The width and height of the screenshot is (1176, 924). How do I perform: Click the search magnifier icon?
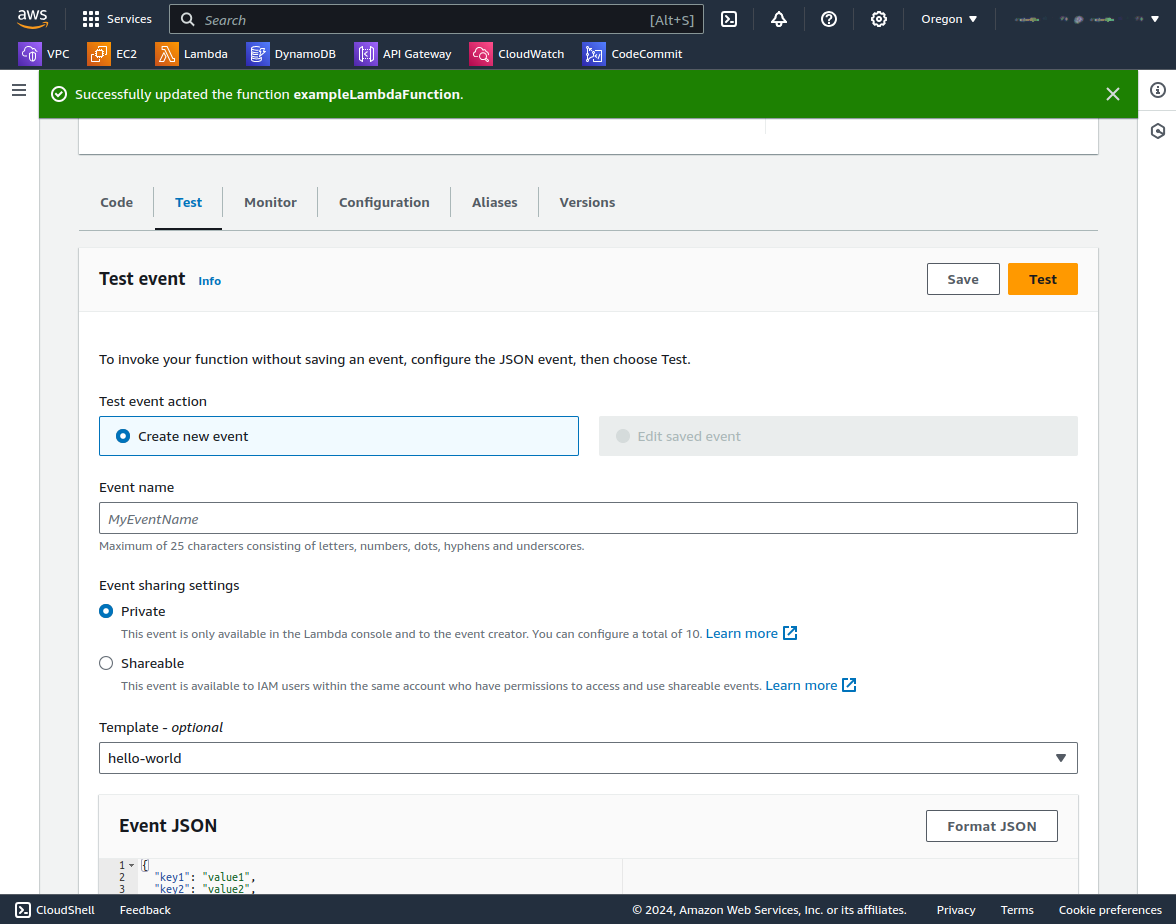pos(188,20)
